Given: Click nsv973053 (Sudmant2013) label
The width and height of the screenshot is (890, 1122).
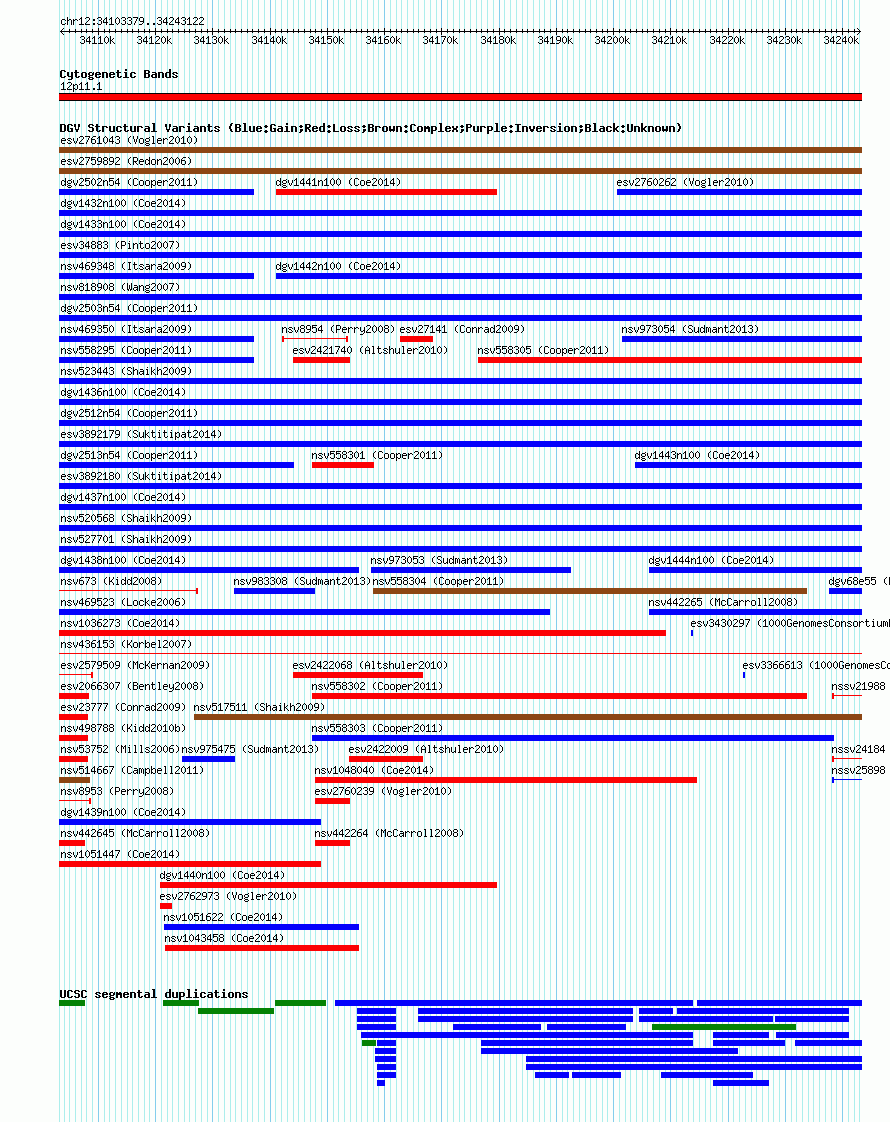Looking at the screenshot, I should (439, 560).
